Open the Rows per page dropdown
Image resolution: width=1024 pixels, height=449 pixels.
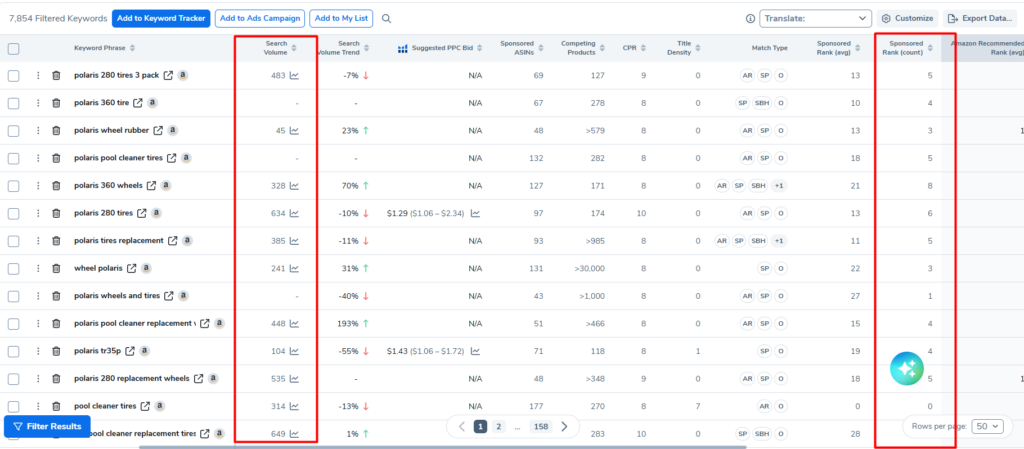pyautogui.click(x=987, y=426)
